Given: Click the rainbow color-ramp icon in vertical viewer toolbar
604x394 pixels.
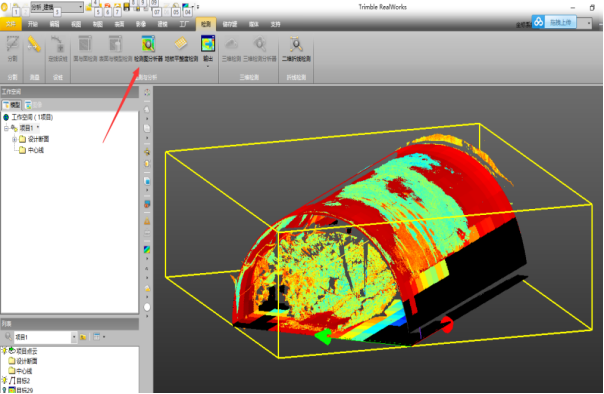Looking at the screenshot, I should 147,250.
